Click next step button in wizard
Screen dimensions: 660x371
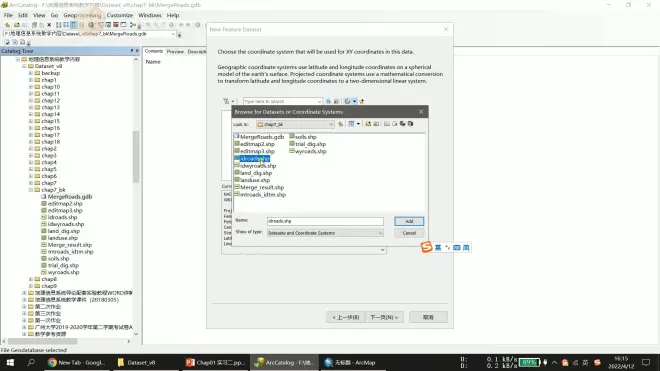pos(384,317)
